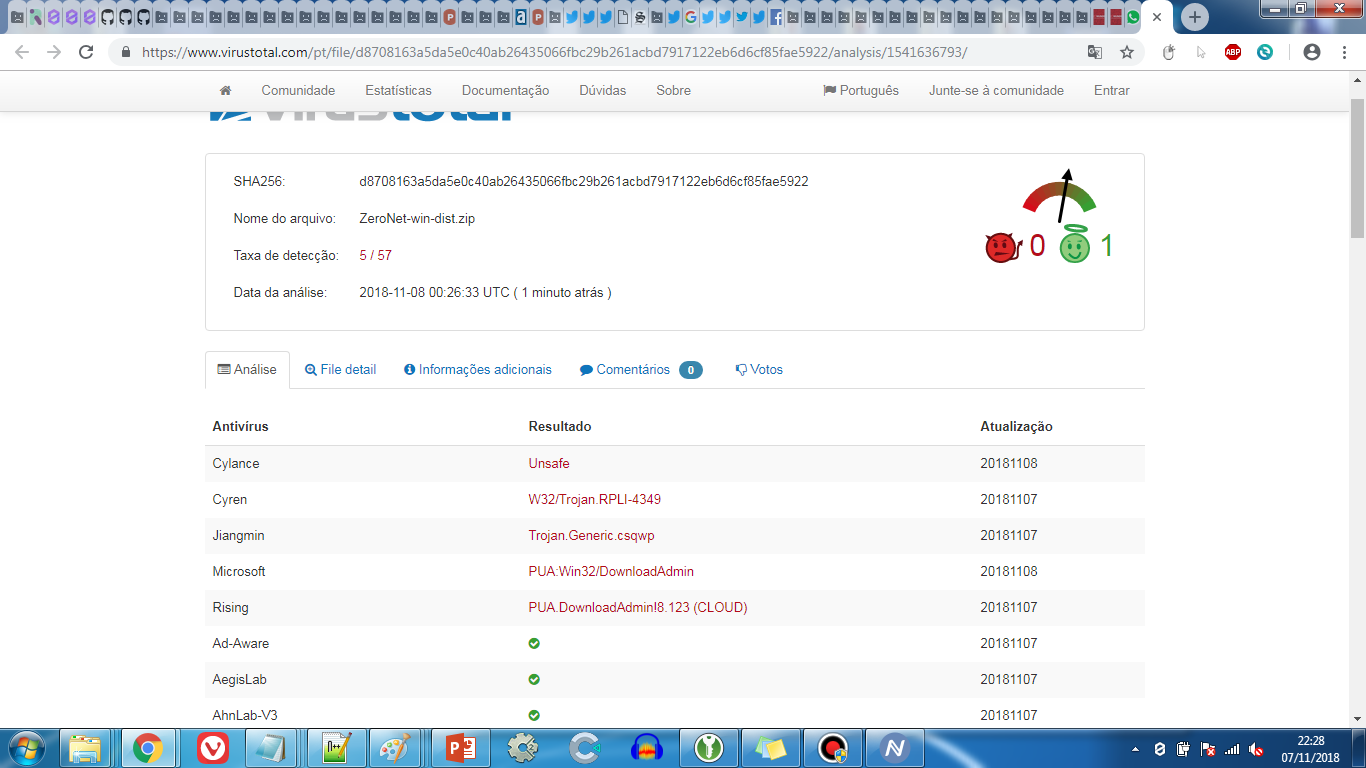This screenshot has height=768, width=1366.
Task: Click the Resultado column header
Action: pyautogui.click(x=560, y=427)
